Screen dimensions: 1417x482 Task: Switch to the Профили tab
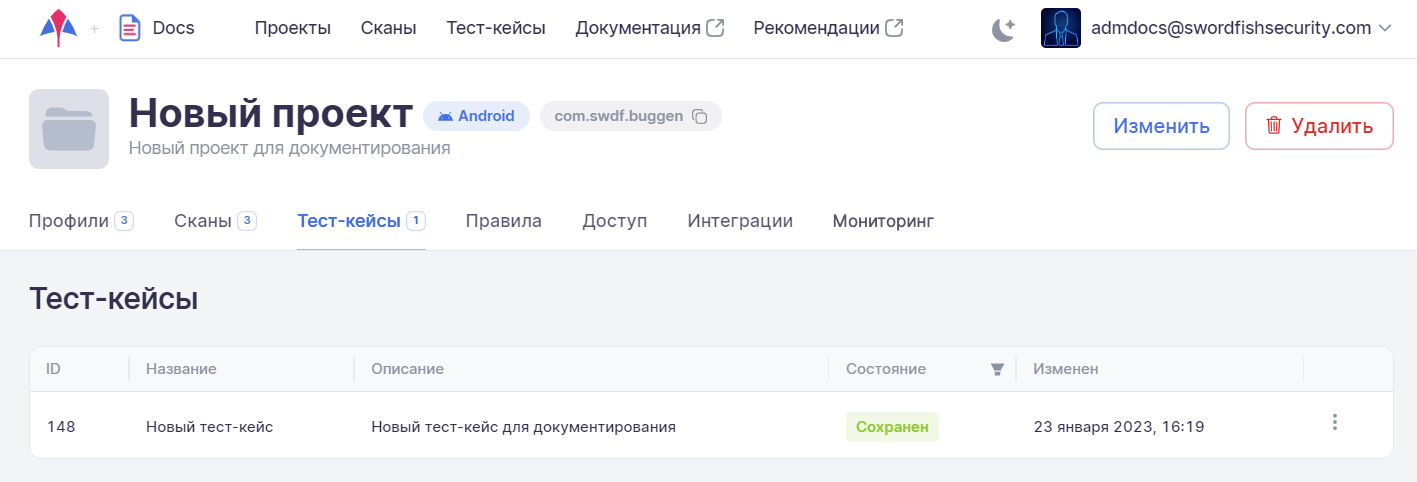[x=69, y=221]
